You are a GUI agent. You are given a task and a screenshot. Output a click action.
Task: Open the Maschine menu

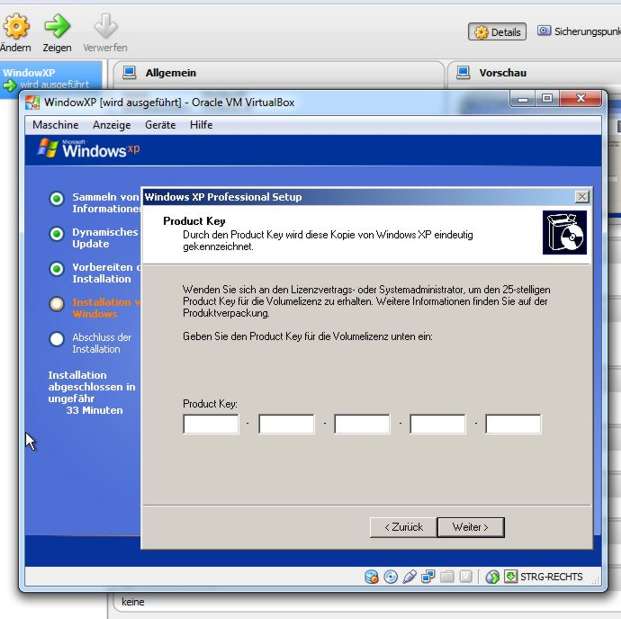tap(55, 125)
